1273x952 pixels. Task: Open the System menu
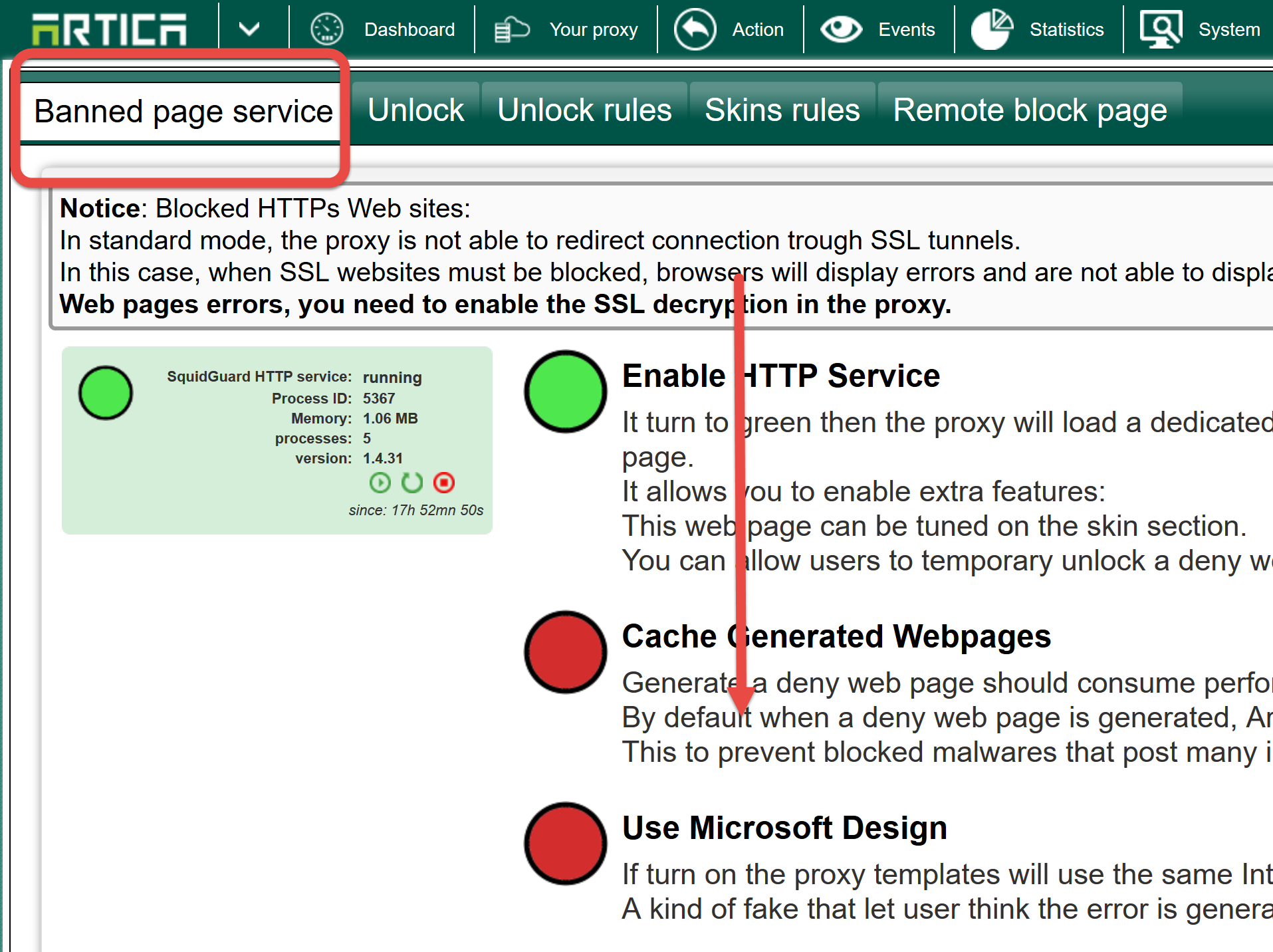(1229, 29)
